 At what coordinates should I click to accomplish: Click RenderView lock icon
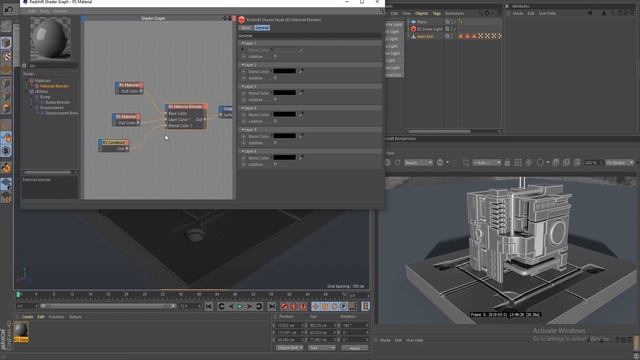coord(507,162)
